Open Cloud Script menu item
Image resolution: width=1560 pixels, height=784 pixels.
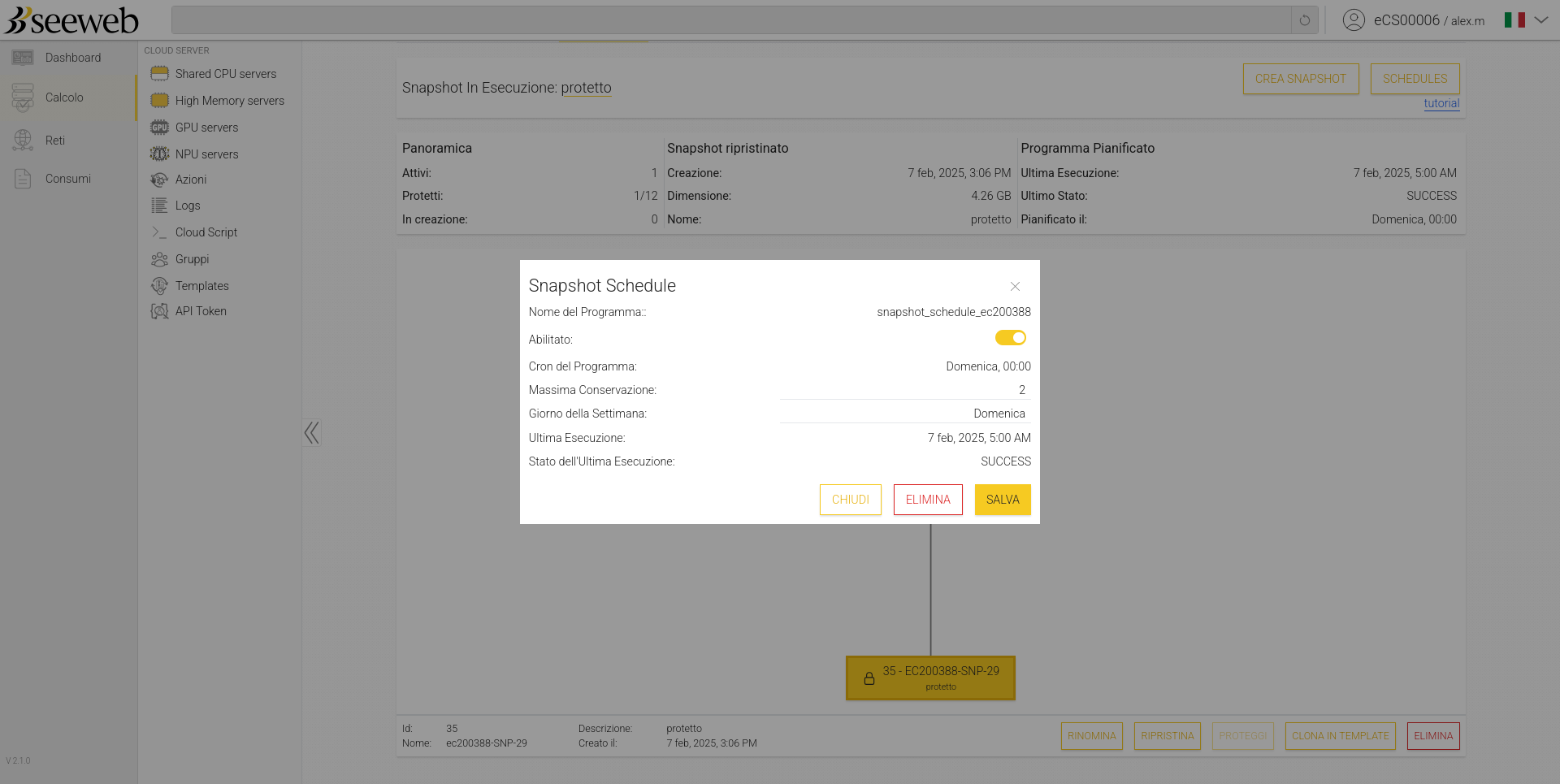coord(206,232)
